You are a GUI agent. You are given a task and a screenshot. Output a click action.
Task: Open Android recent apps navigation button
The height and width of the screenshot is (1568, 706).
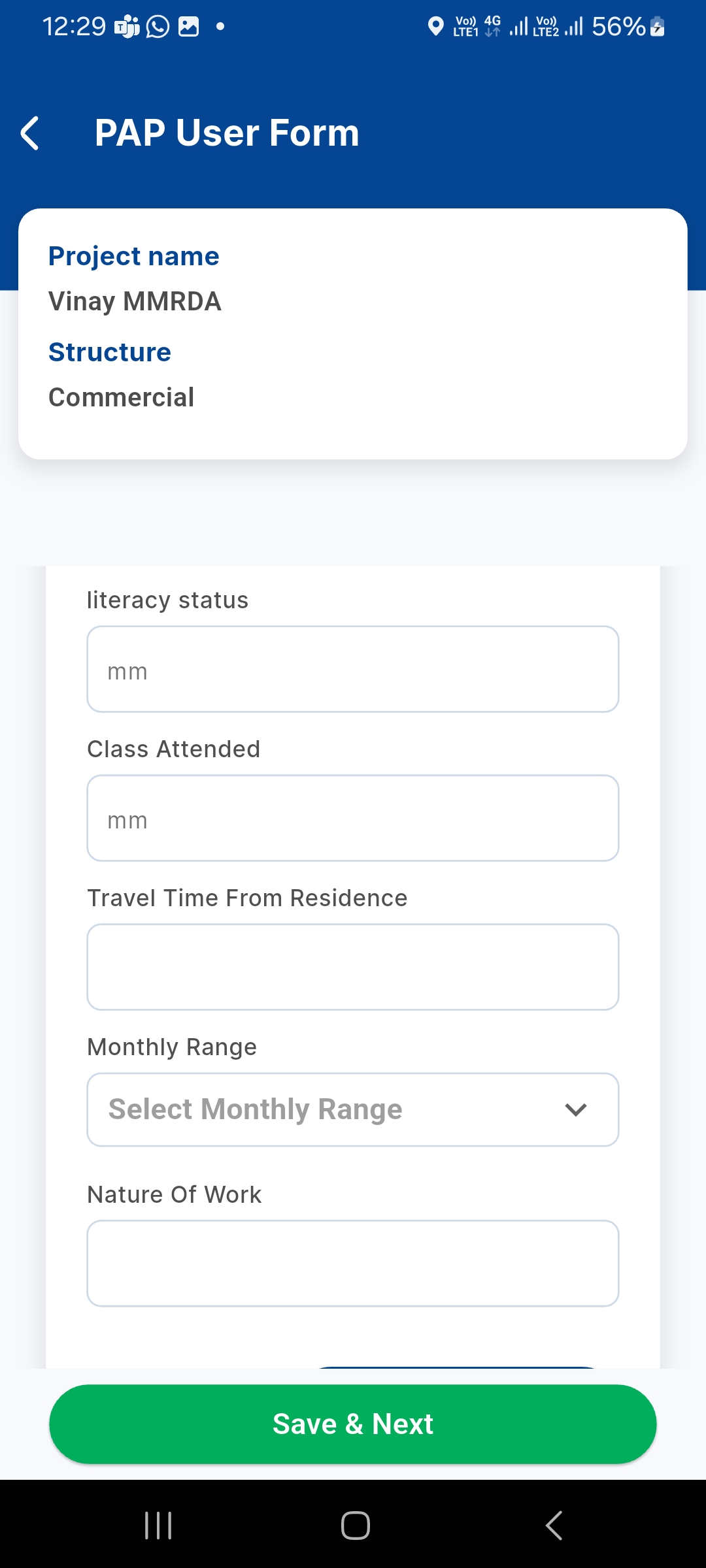point(158,1526)
